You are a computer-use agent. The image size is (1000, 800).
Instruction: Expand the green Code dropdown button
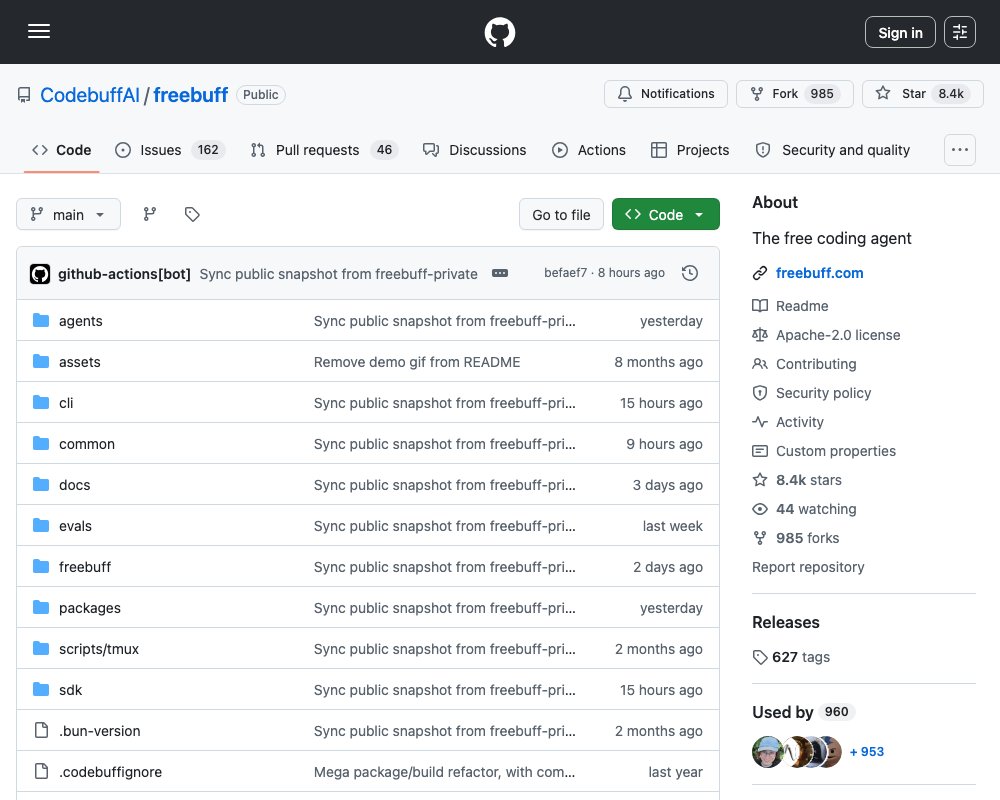pyautogui.click(x=666, y=214)
